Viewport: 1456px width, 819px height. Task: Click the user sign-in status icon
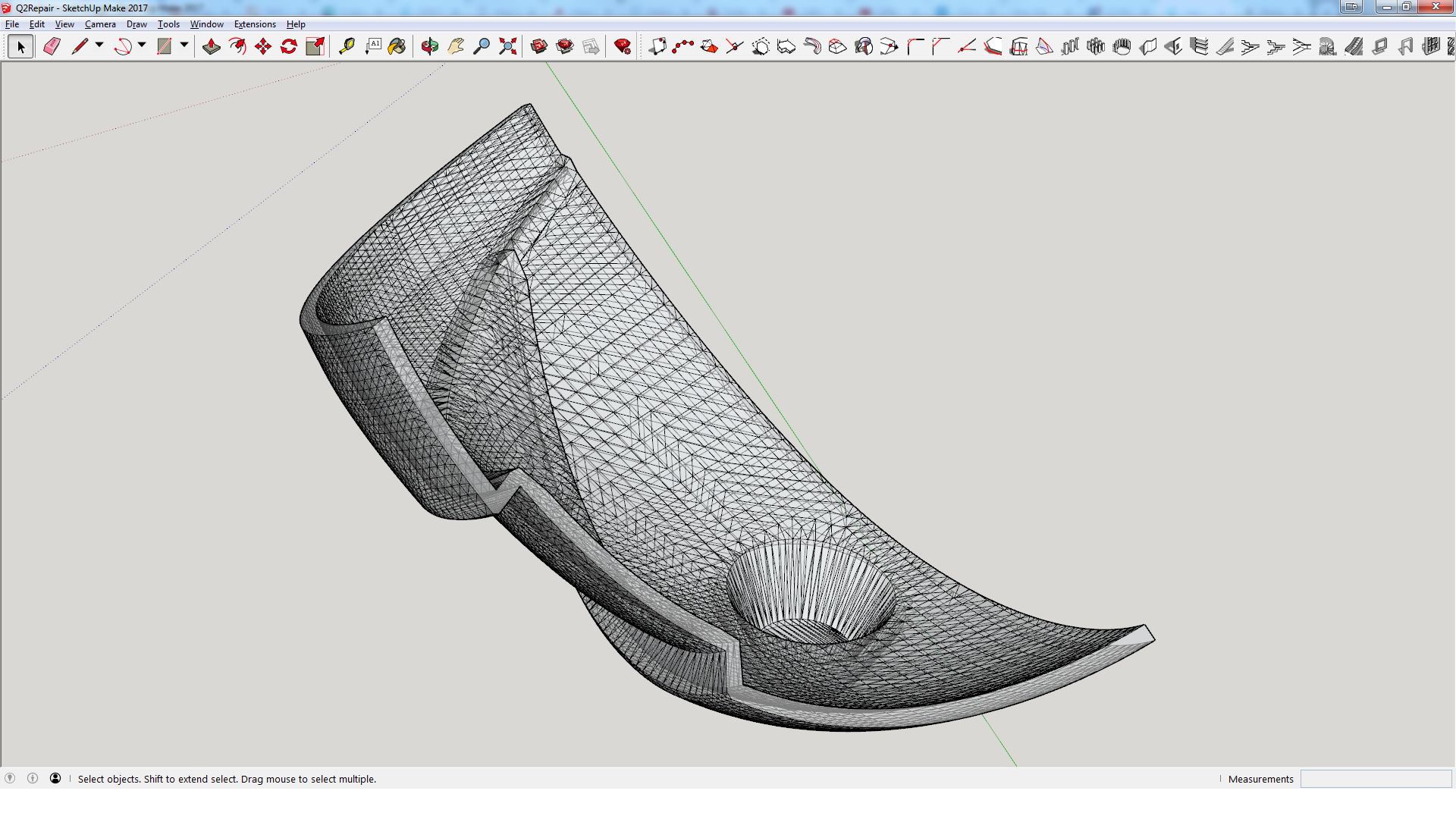tap(55, 778)
